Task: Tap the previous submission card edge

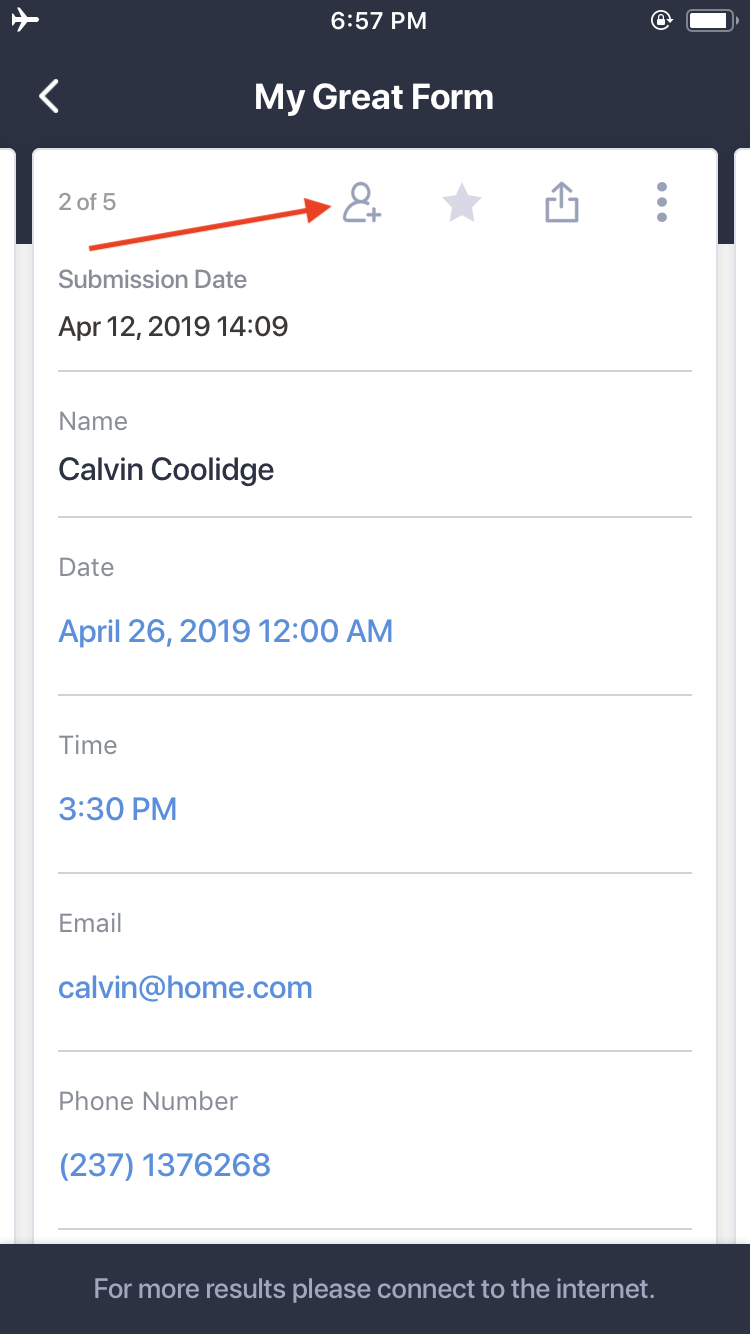Action: coord(7,700)
